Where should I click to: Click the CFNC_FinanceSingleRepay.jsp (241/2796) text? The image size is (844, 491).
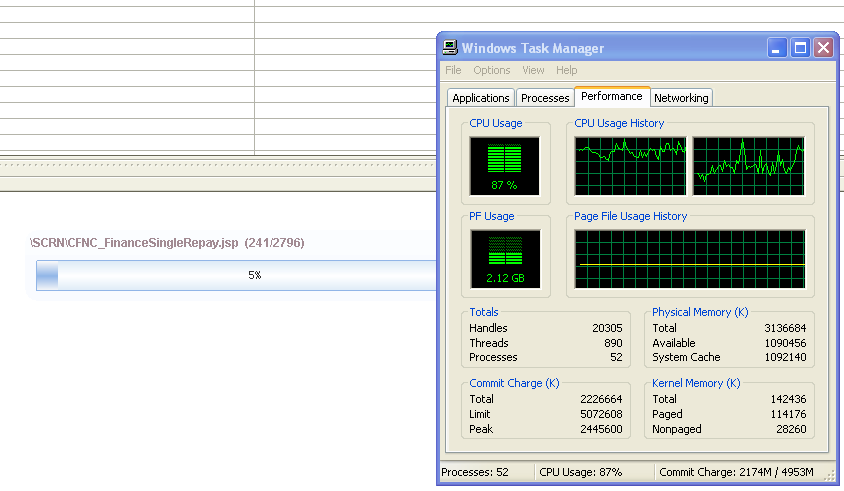point(167,243)
